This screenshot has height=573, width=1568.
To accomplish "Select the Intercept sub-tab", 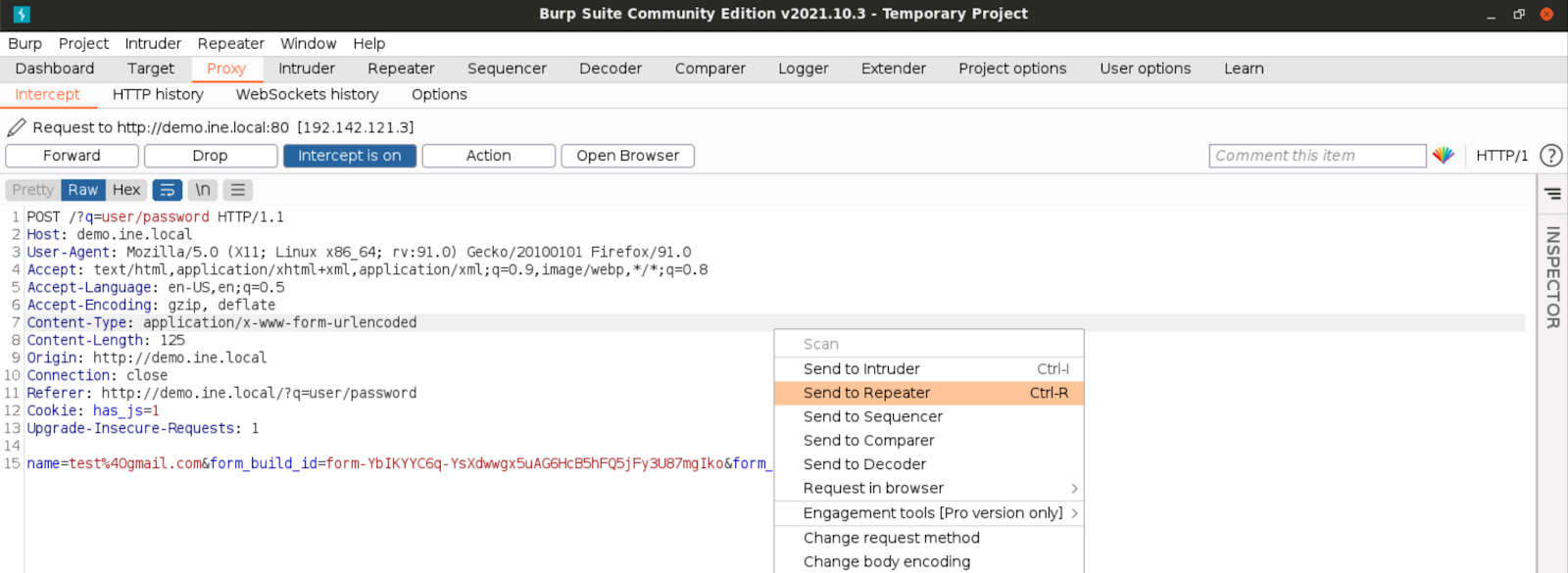I will (47, 94).
